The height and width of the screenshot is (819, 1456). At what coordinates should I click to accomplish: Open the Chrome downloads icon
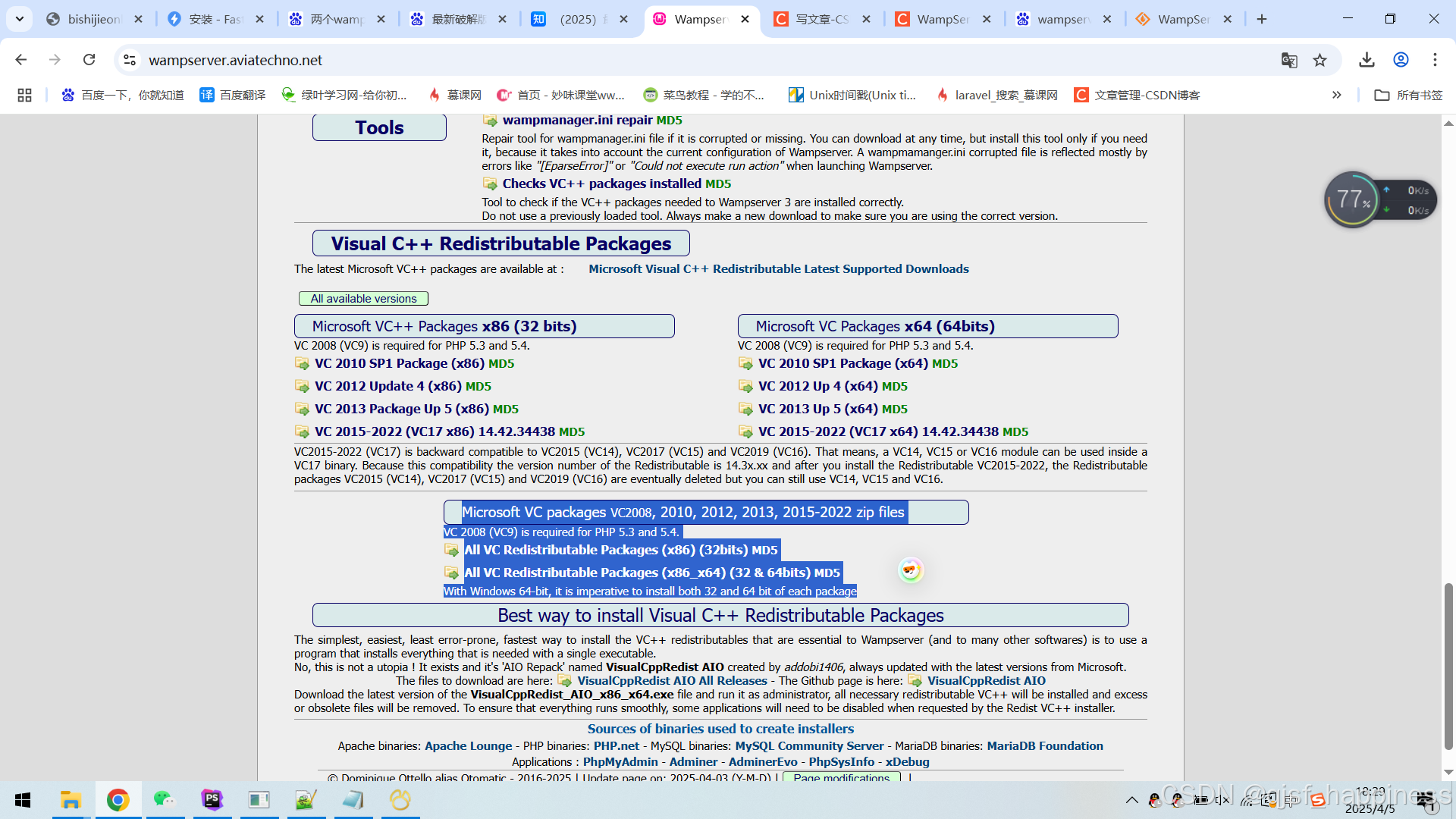pos(1367,60)
